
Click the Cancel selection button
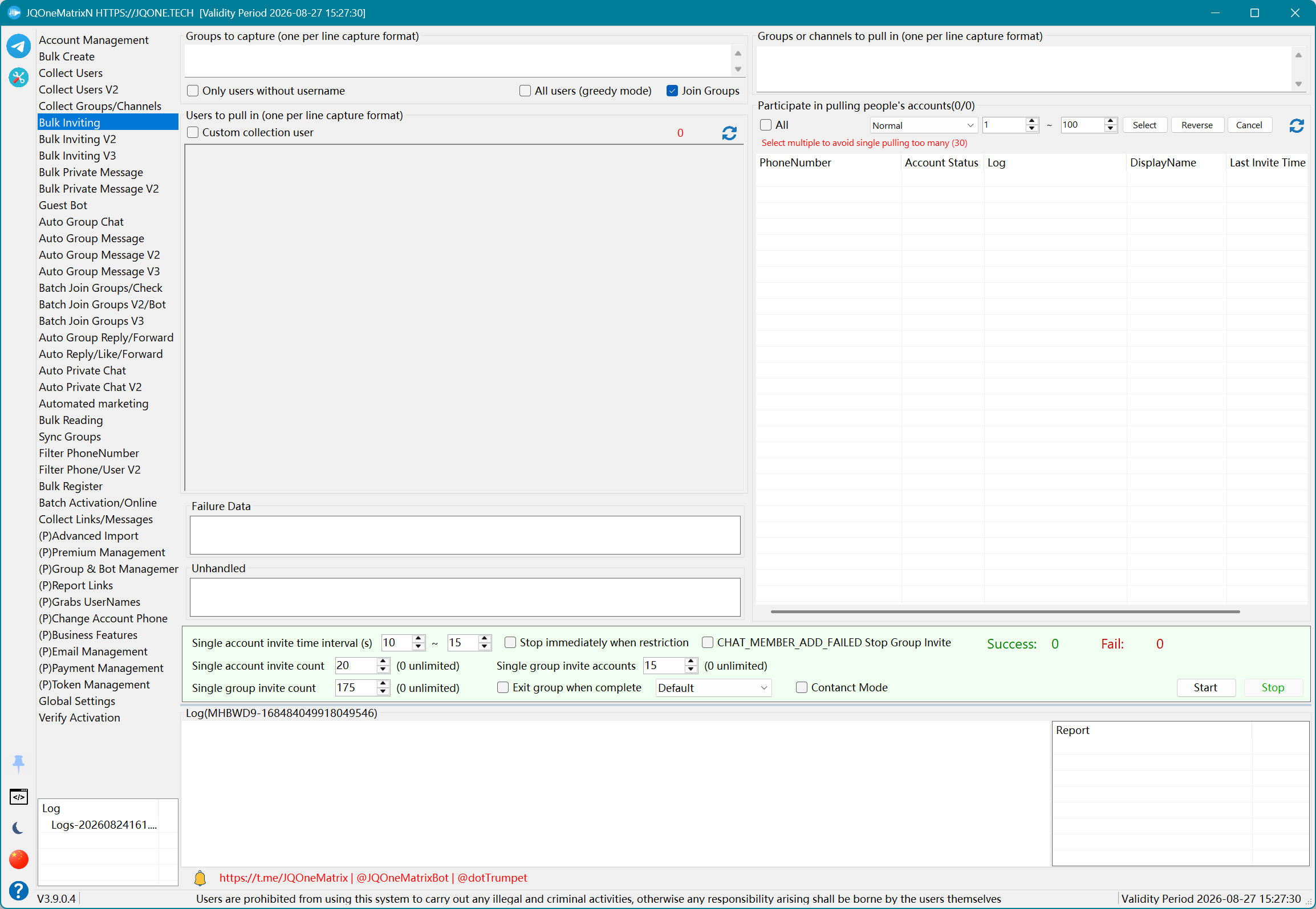click(1249, 125)
